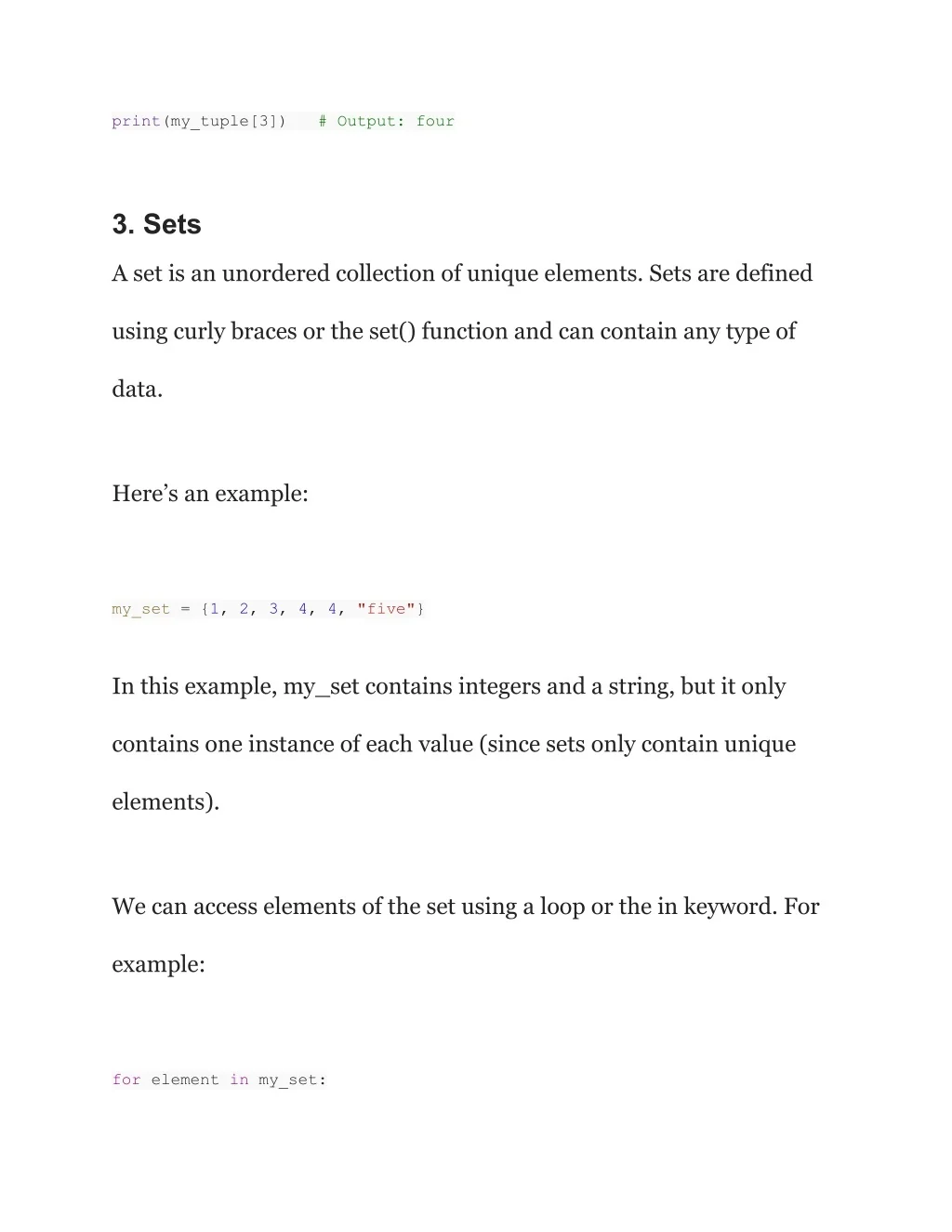Image resolution: width=952 pixels, height=1232 pixels.
Task: Click the word 'unordered' in first paragraph
Action: pyautogui.click(x=275, y=273)
